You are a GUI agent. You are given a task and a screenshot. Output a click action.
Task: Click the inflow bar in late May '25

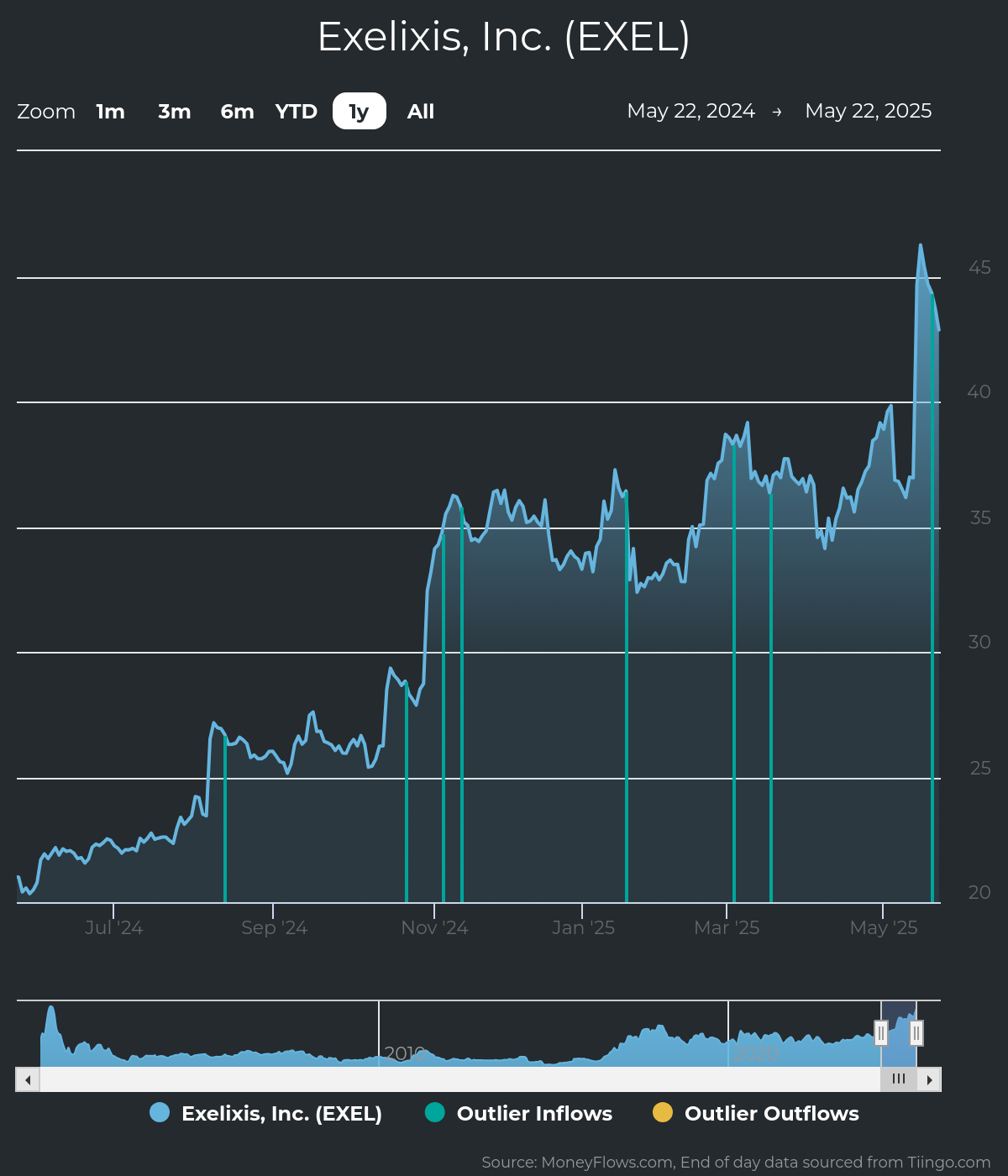click(x=932, y=598)
